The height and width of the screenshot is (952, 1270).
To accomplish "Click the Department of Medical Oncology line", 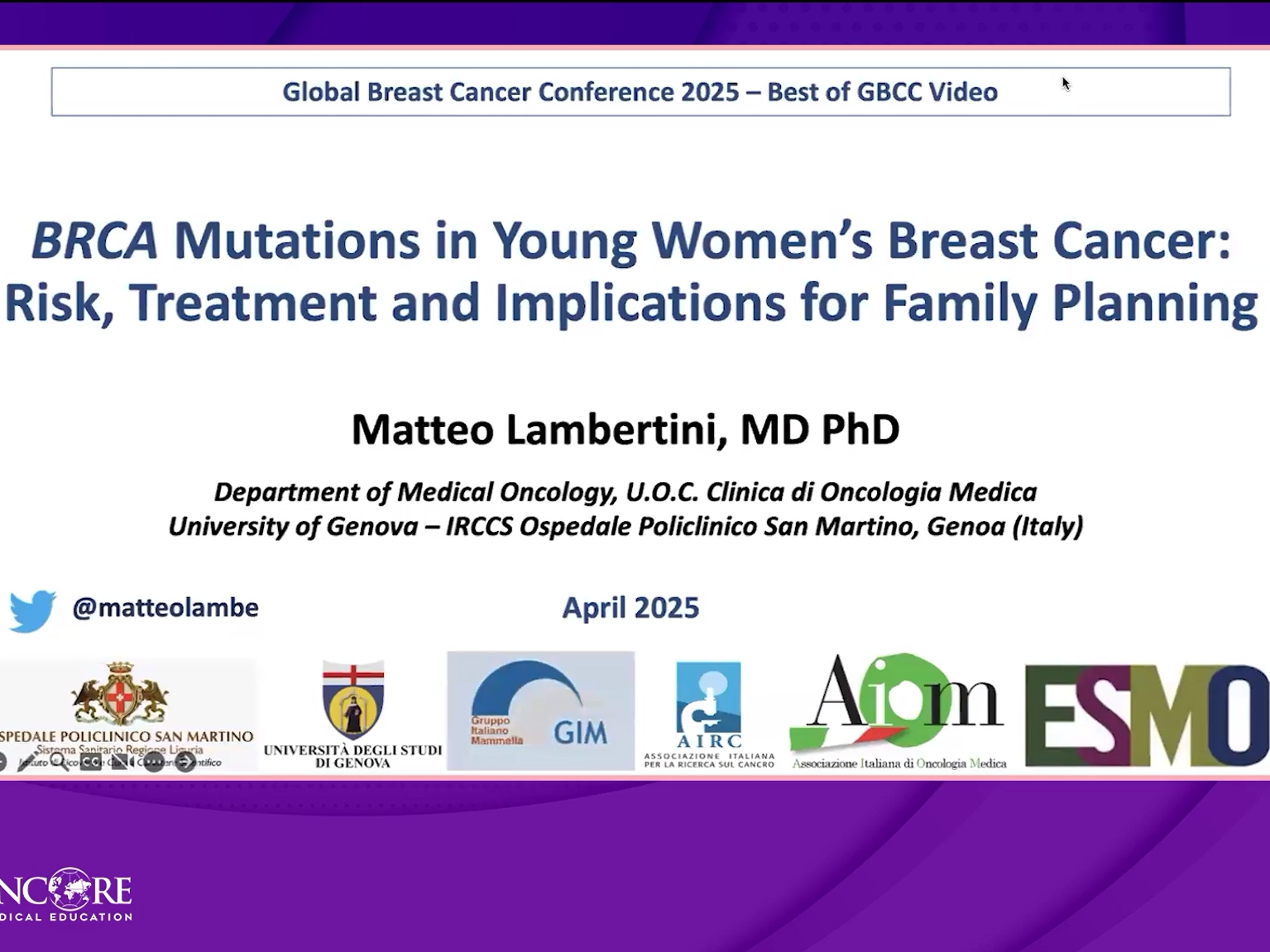I will (625, 492).
